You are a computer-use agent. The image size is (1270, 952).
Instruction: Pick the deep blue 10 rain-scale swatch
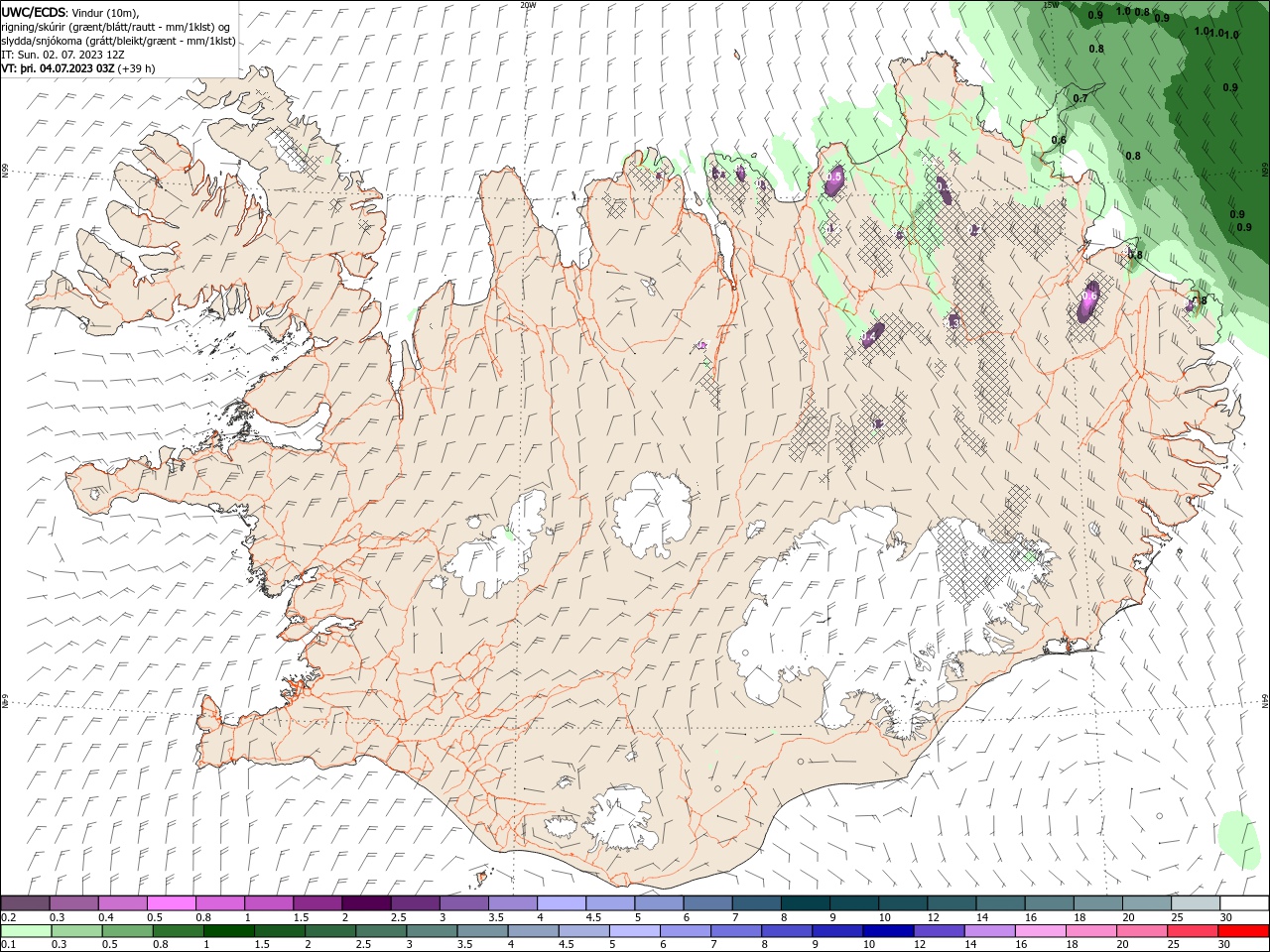point(888,931)
